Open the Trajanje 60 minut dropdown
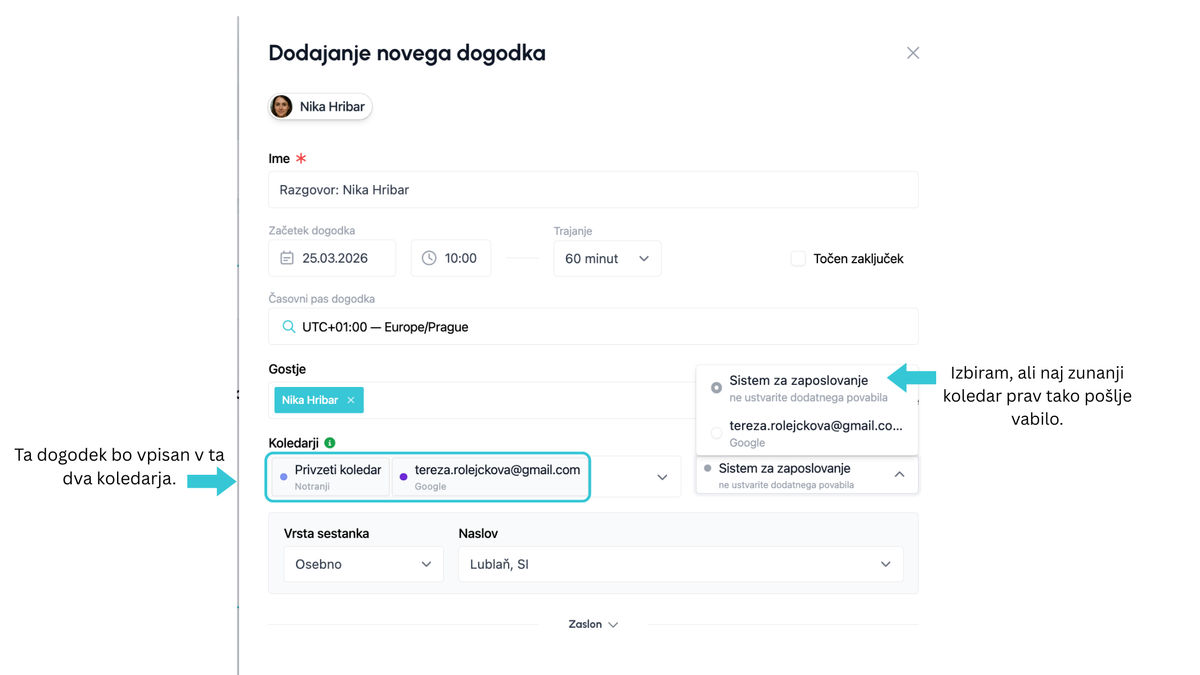The image size is (1200, 675). [x=607, y=258]
